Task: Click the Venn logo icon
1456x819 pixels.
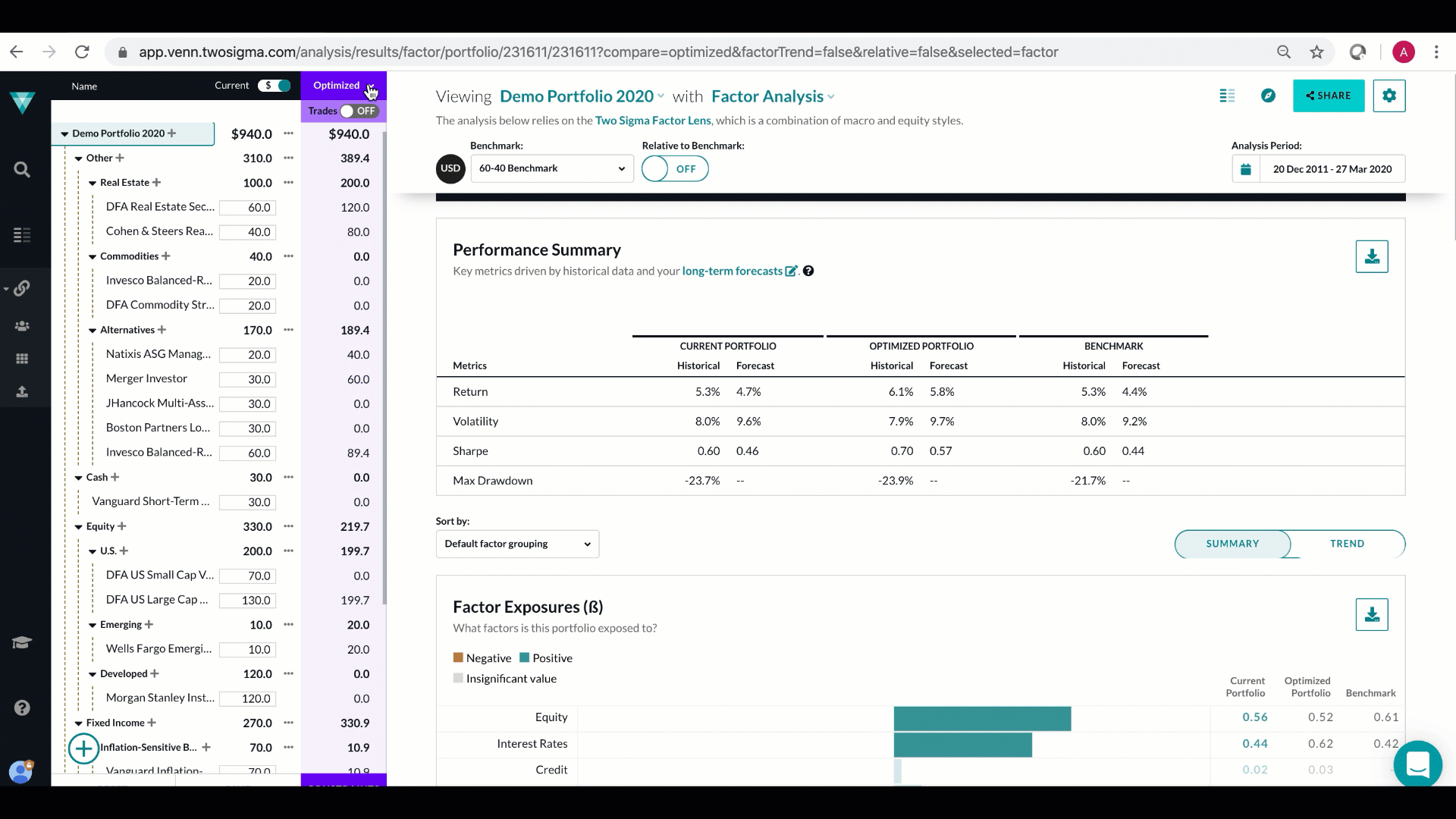Action: [x=23, y=102]
